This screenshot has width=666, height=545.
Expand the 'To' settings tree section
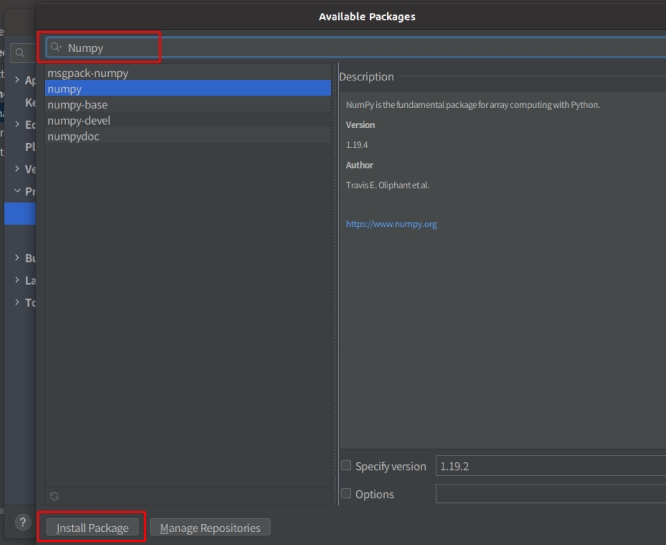17,302
